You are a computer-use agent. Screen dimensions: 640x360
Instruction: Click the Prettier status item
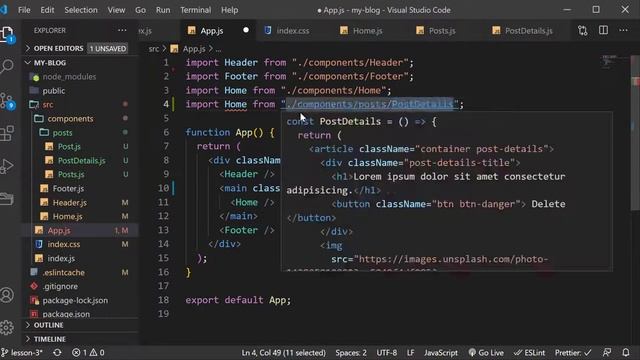573,353
